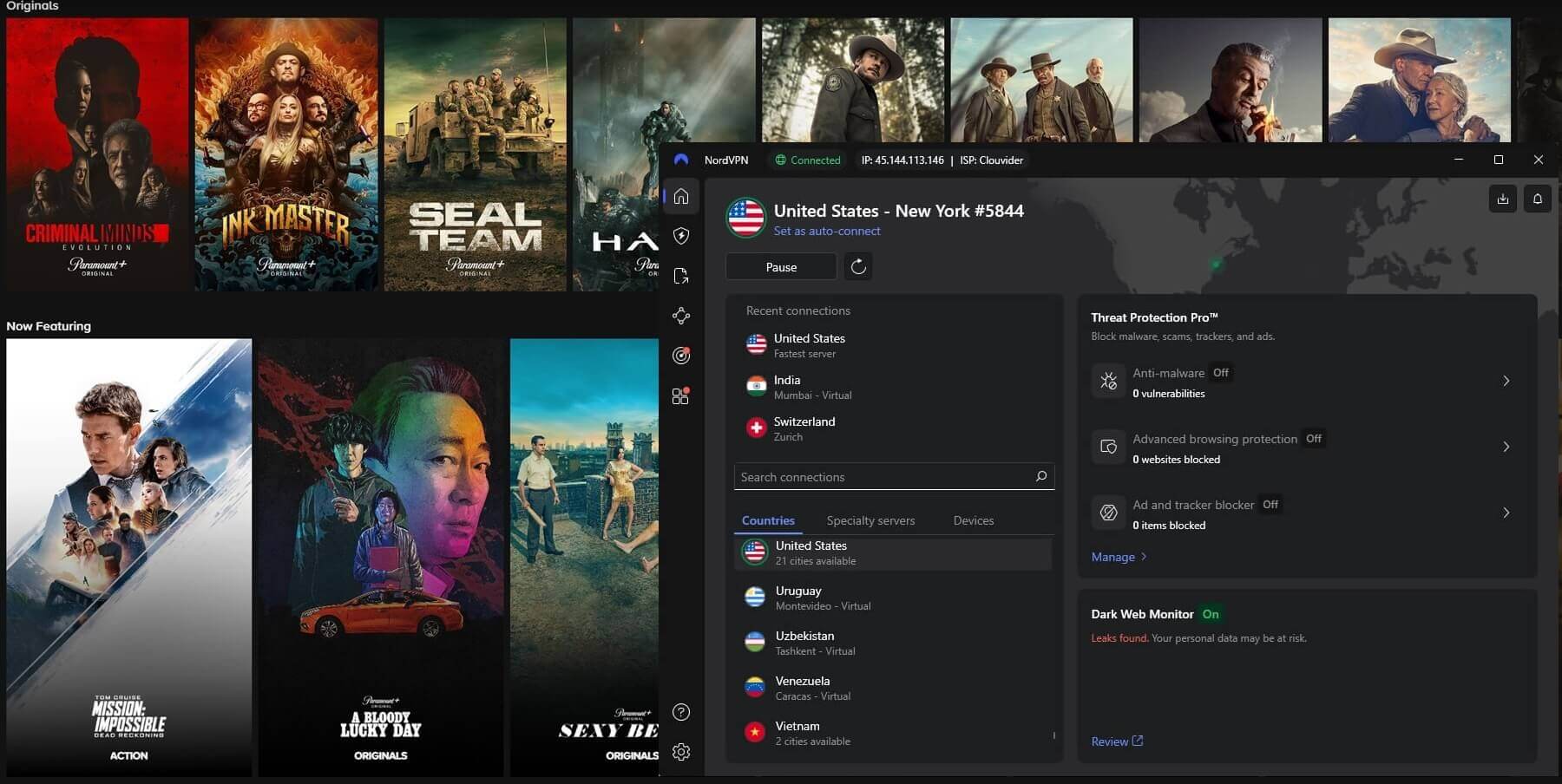Expand Anti-malware details via its chevron
The width and height of the screenshot is (1562, 784).
point(1506,381)
